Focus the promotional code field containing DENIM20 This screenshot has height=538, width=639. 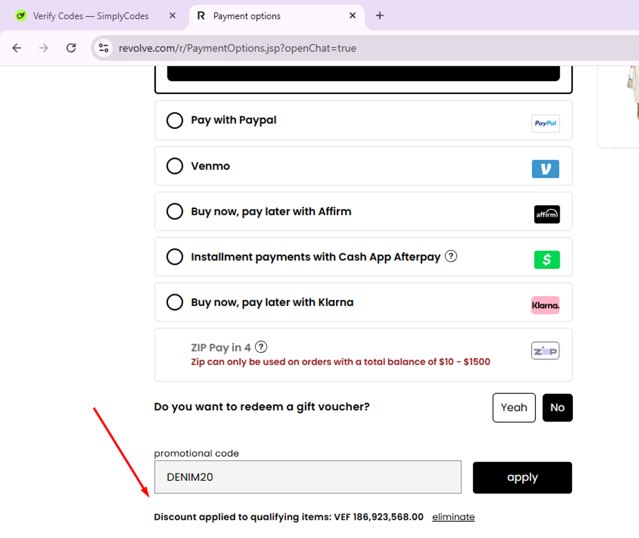(x=308, y=477)
